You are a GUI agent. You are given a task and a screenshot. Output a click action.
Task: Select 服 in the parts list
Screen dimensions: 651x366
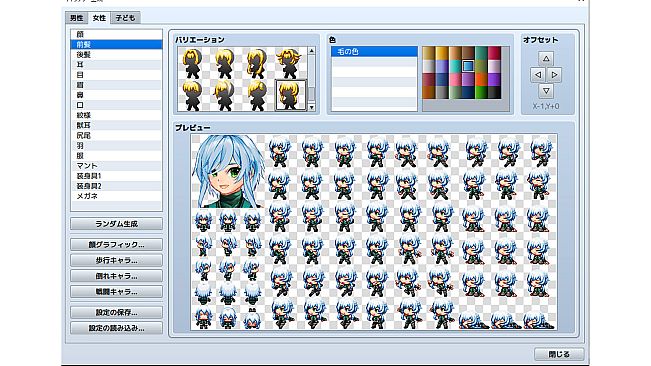[x=116, y=156]
